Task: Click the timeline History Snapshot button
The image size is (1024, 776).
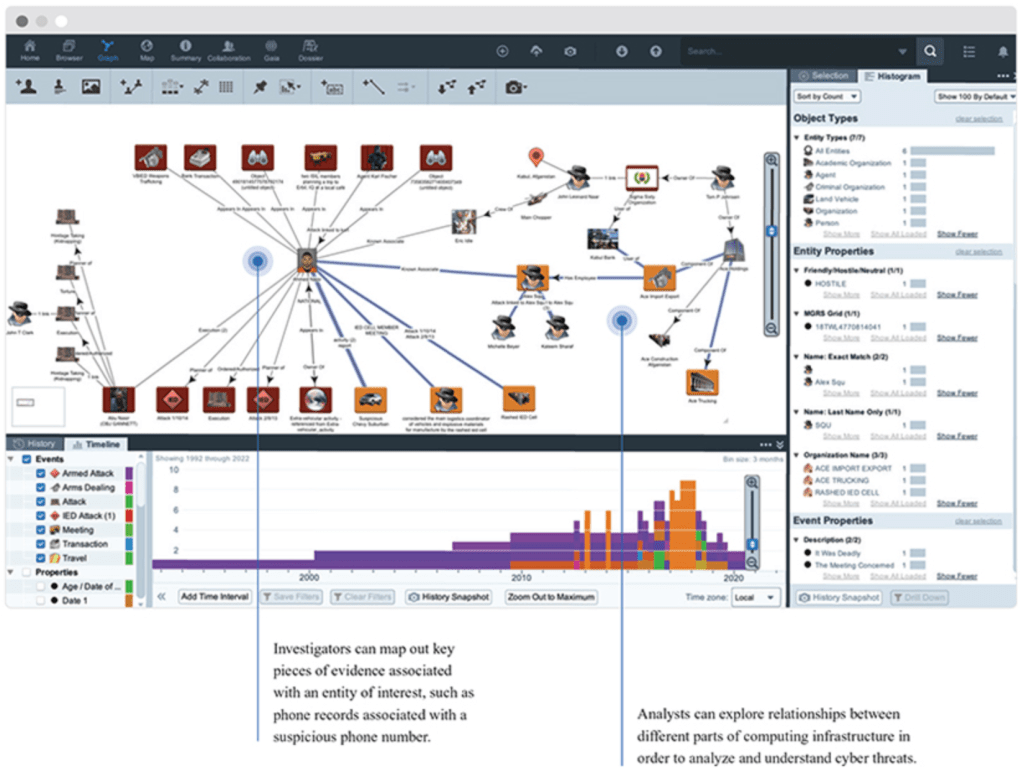Action: 449,597
